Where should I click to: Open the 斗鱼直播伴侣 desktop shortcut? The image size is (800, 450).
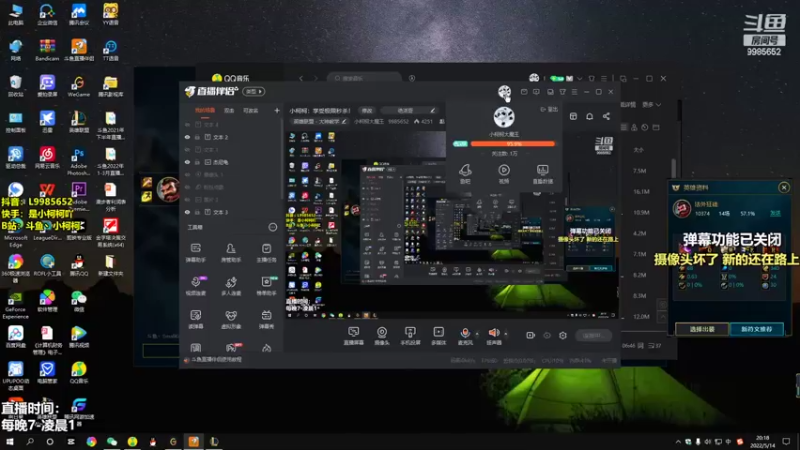coord(79,50)
